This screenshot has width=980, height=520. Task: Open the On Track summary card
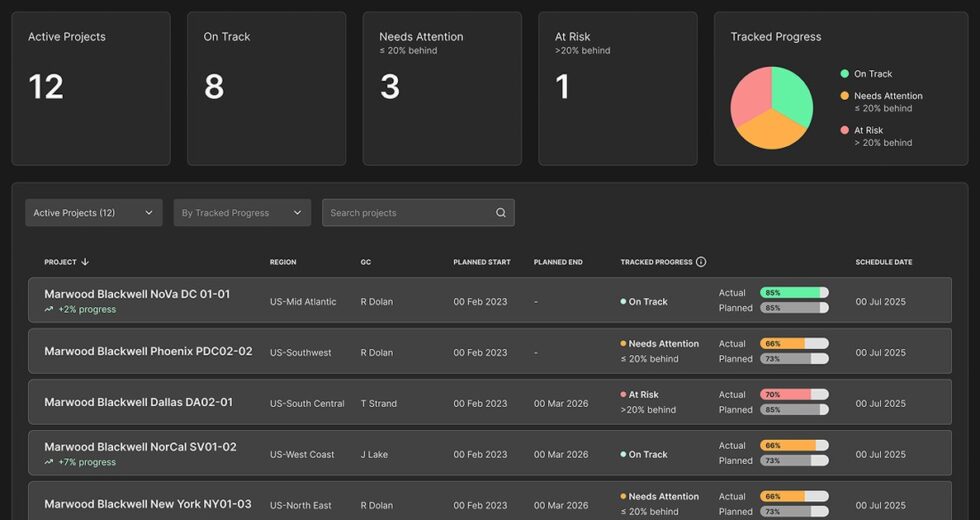point(266,88)
